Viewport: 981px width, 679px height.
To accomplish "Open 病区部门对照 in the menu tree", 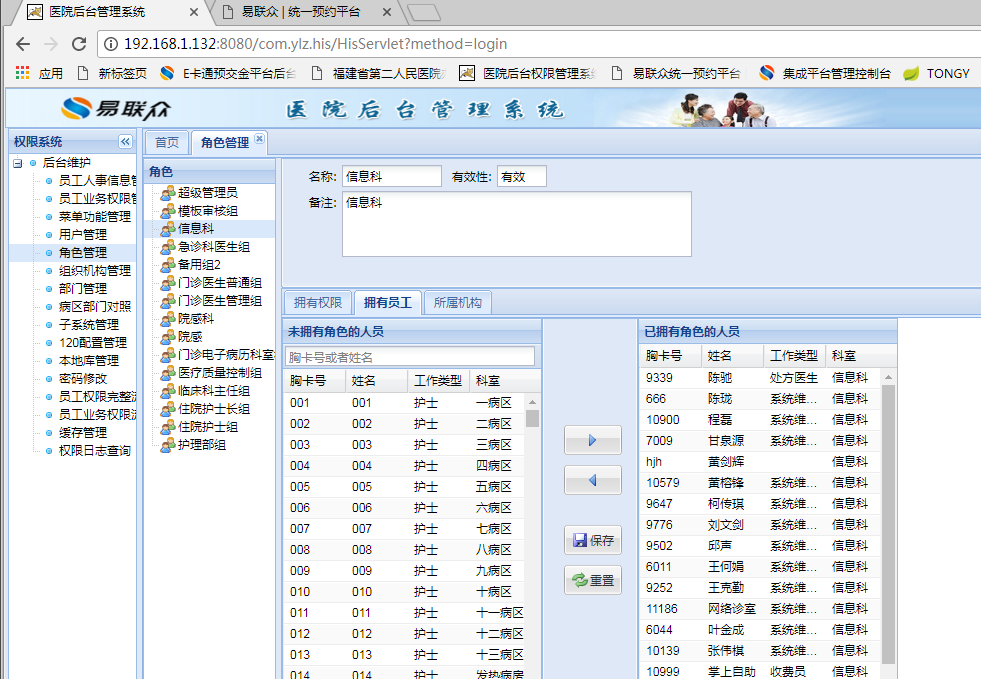I will click(94, 307).
